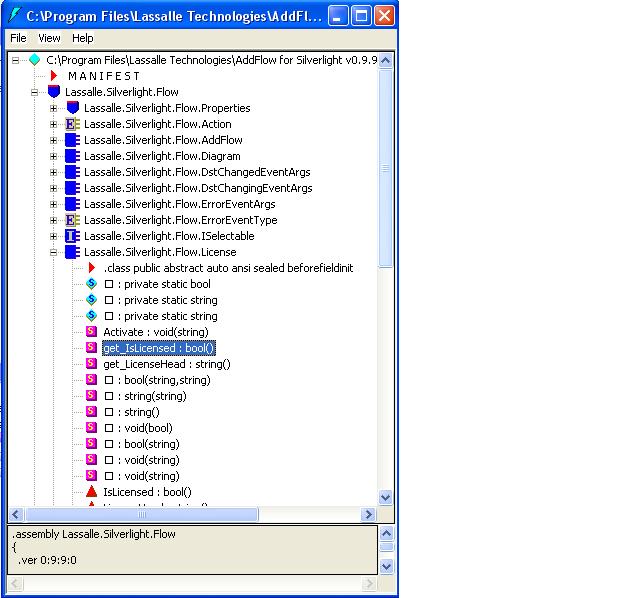The height and width of the screenshot is (598, 640).
Task: Click the tree horizontal scrollbar thumb
Action: coord(142,514)
